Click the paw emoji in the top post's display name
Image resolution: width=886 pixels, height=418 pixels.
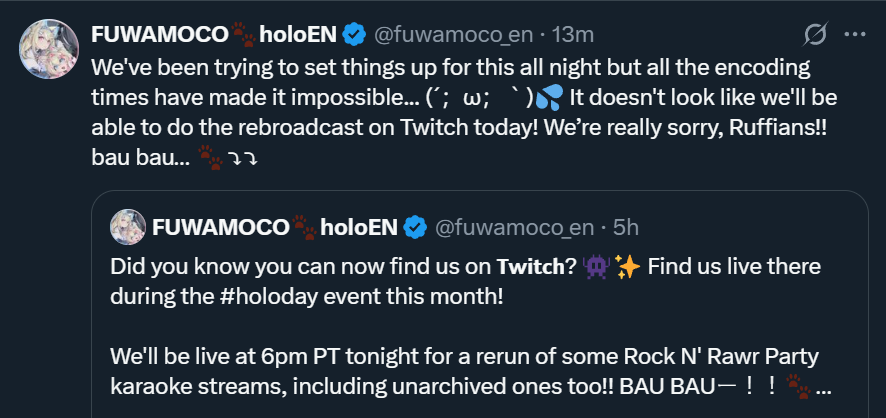(x=243, y=36)
